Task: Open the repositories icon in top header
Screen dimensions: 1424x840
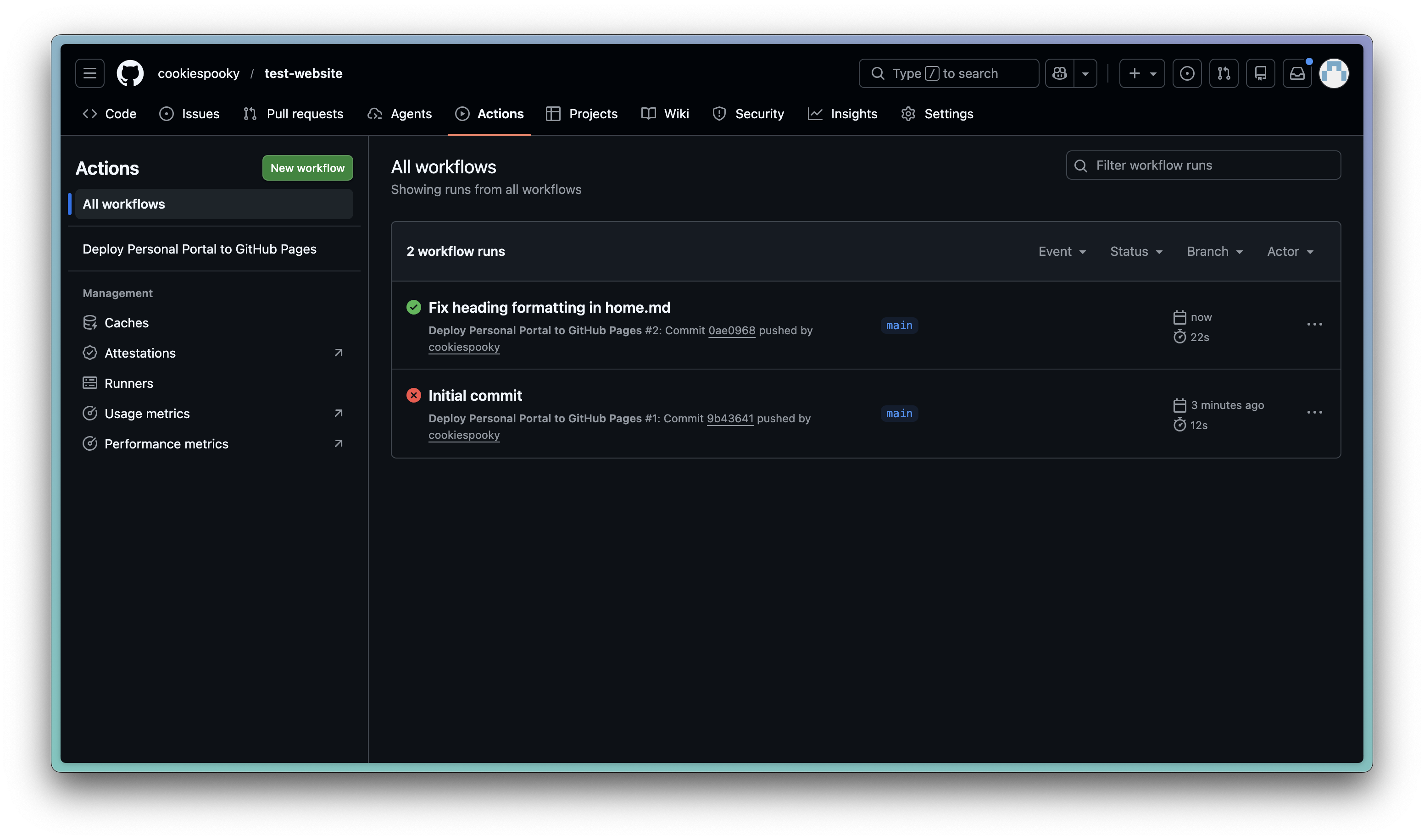Action: tap(1260, 73)
